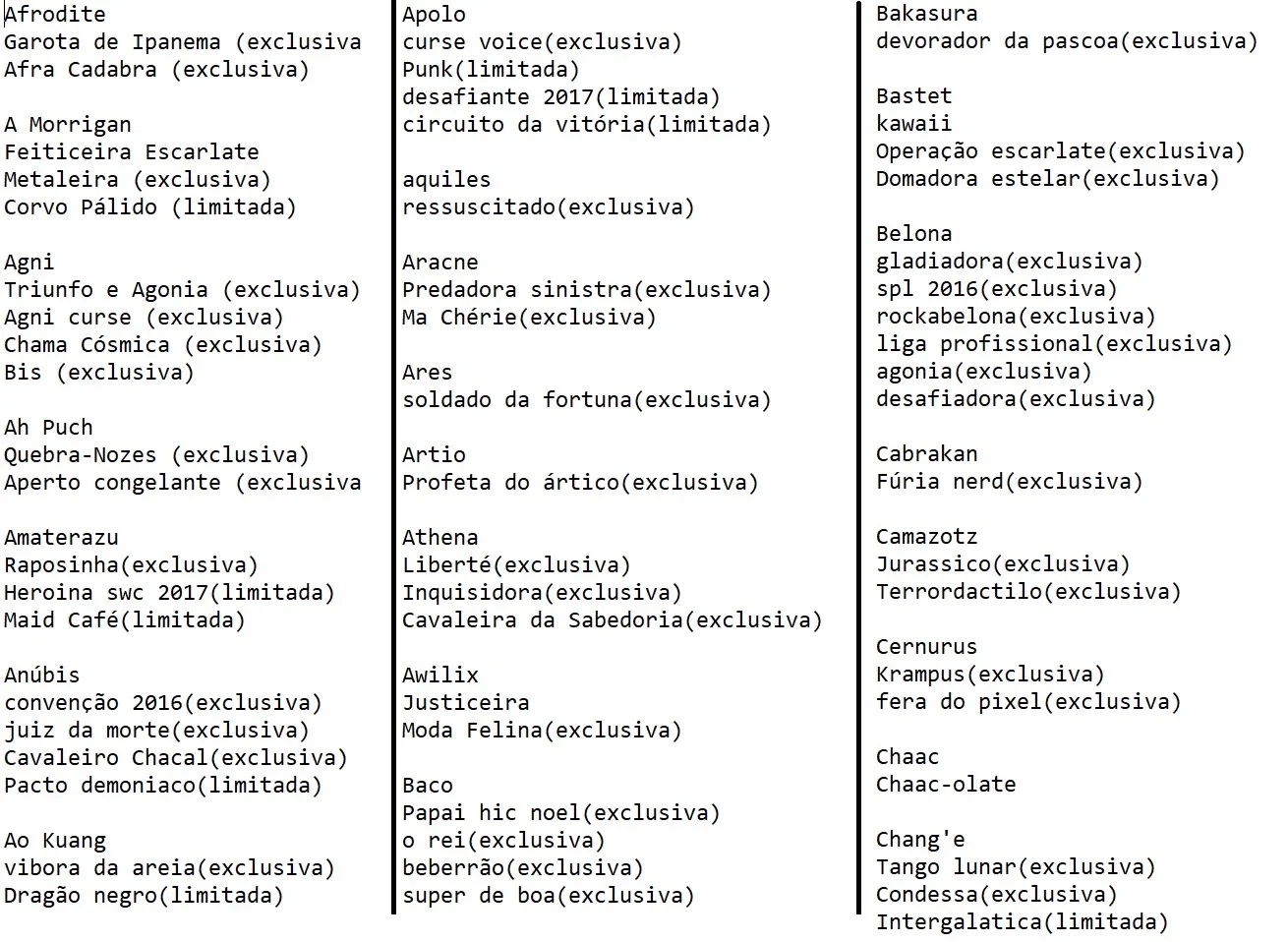Click Cavaleira da Sabedoria(exclusiva) line
The image size is (1288, 942).
tap(613, 620)
